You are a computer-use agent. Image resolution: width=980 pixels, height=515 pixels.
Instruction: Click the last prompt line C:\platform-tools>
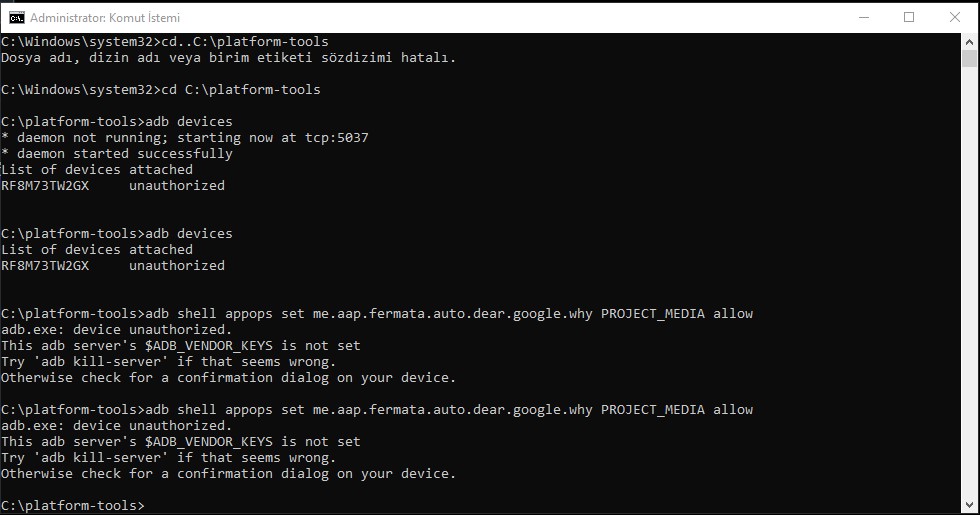tap(72, 506)
